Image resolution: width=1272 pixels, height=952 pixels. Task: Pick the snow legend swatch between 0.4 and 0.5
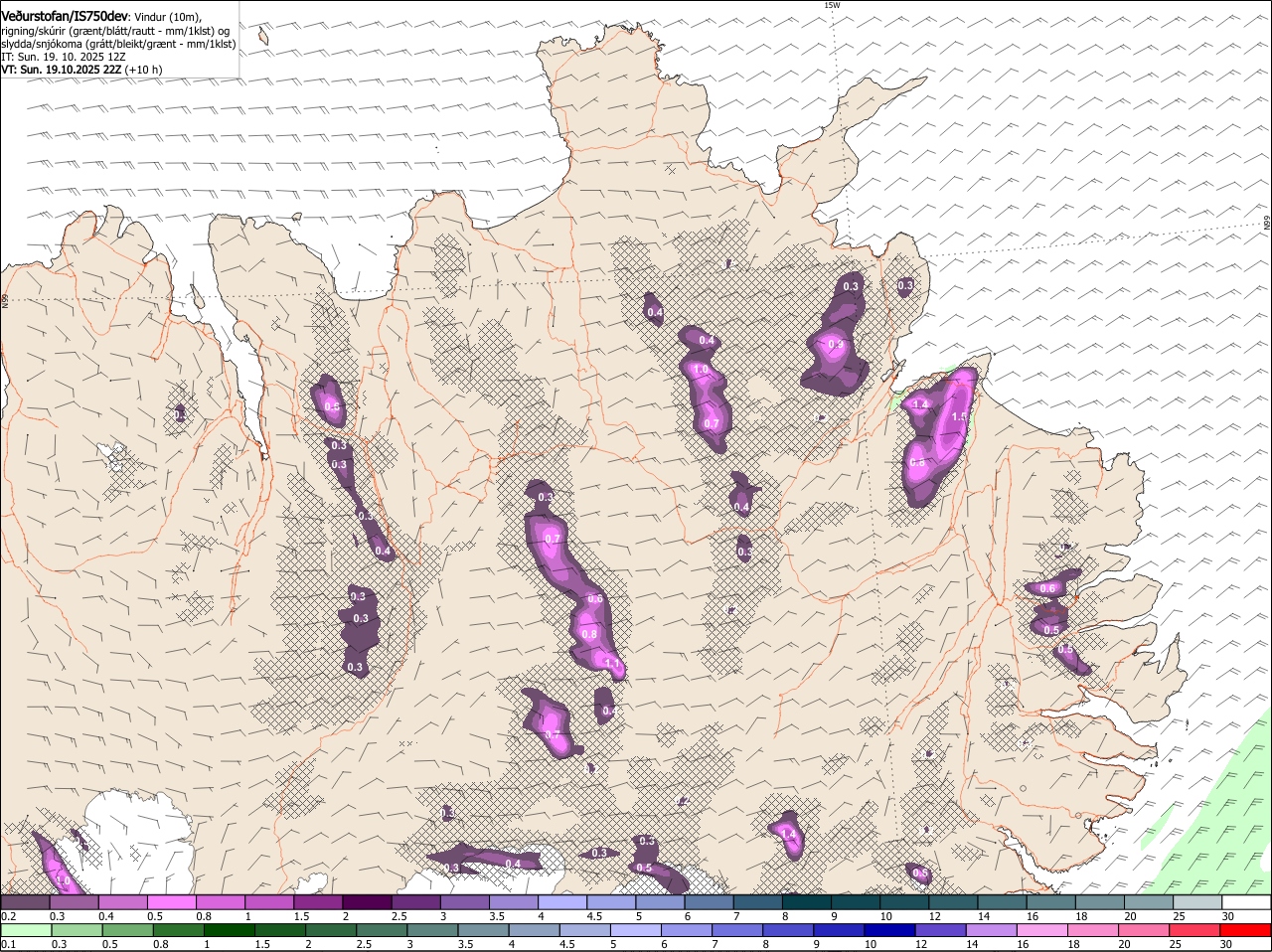[123, 902]
